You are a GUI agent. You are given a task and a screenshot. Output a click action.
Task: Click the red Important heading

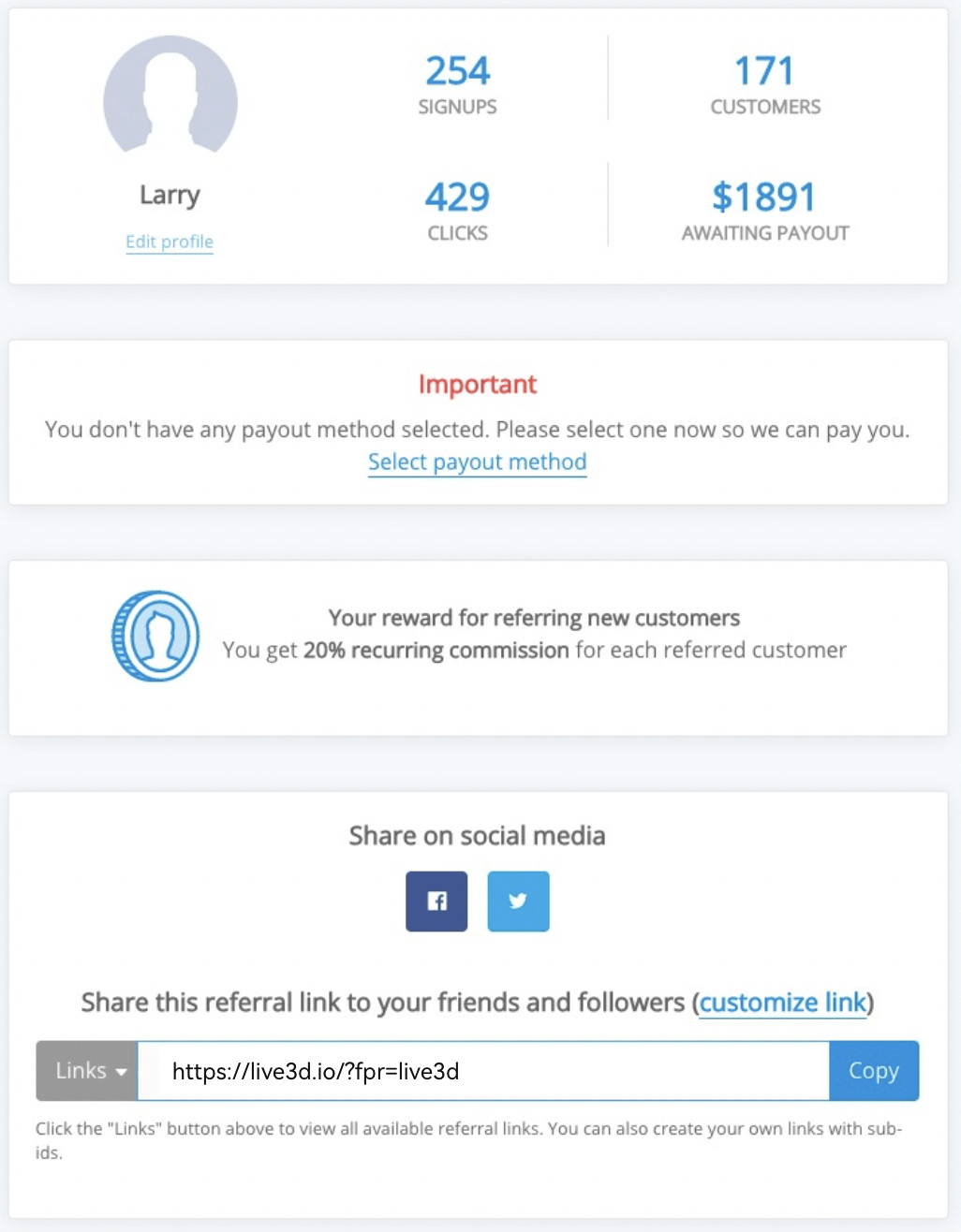[478, 385]
